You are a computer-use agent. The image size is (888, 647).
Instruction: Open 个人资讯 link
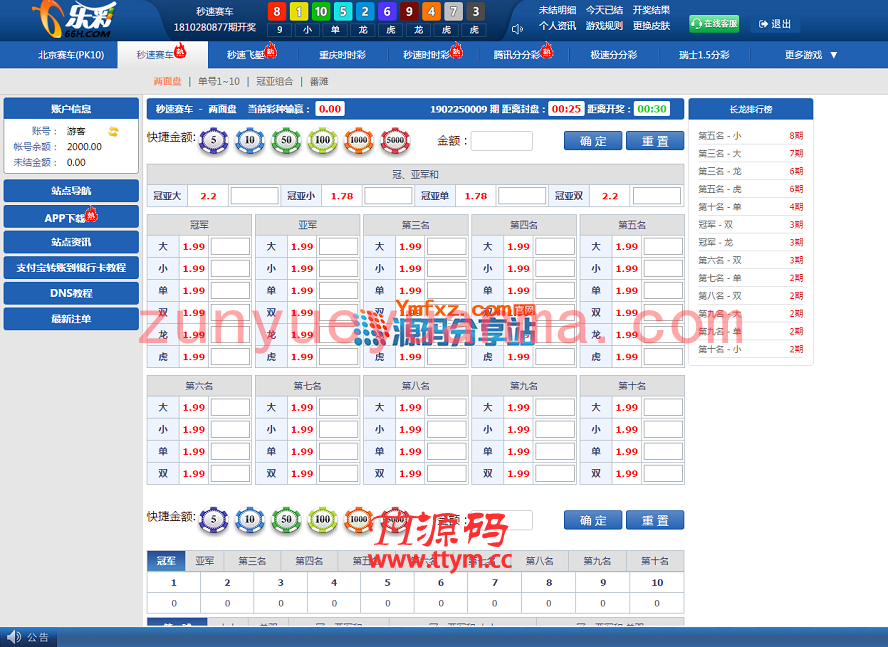557,26
